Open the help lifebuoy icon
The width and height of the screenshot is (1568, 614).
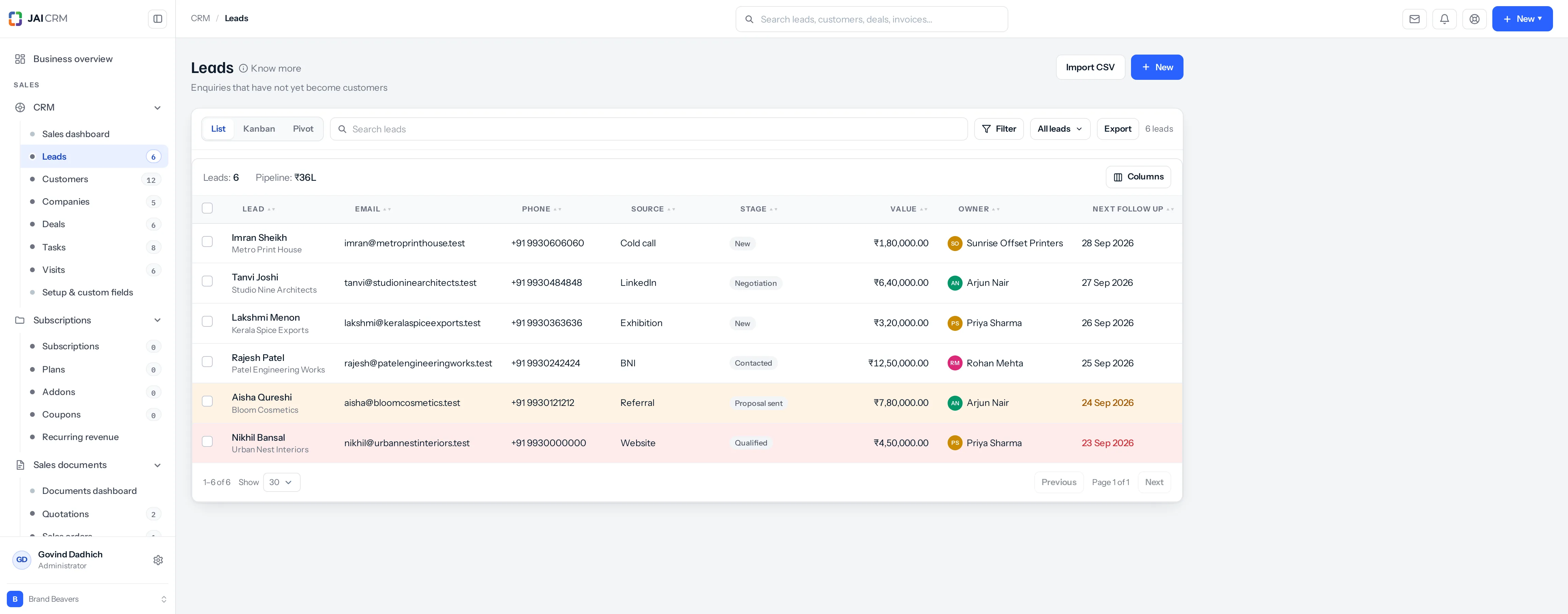1474,19
